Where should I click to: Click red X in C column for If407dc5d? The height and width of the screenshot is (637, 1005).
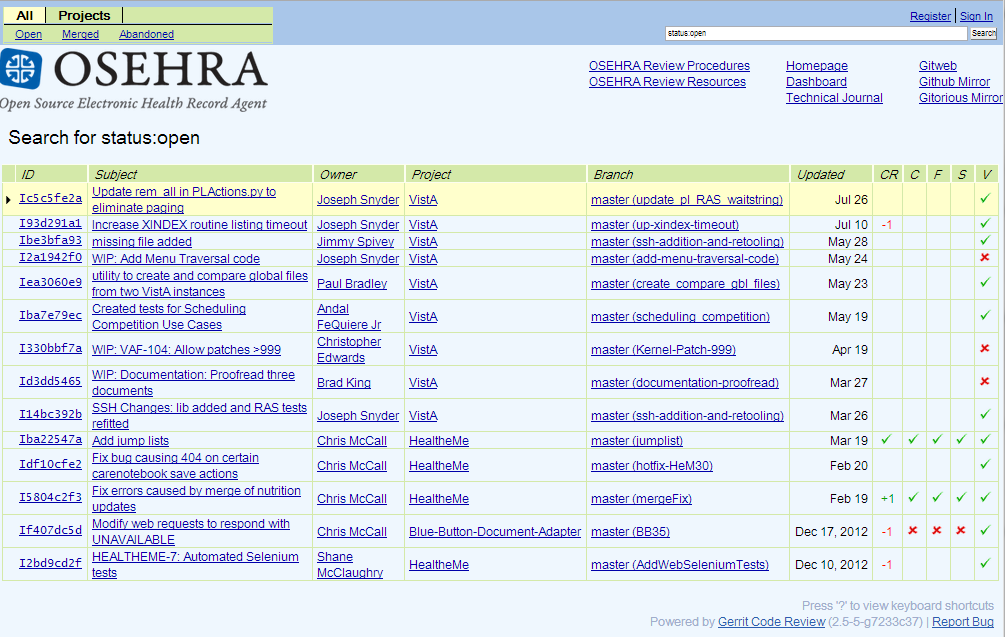coord(912,531)
